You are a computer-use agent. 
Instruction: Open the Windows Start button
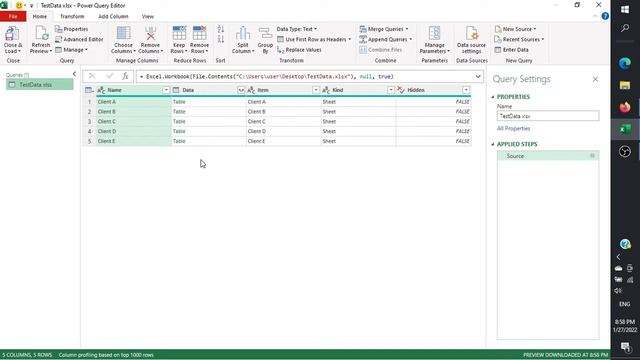[625, 9]
